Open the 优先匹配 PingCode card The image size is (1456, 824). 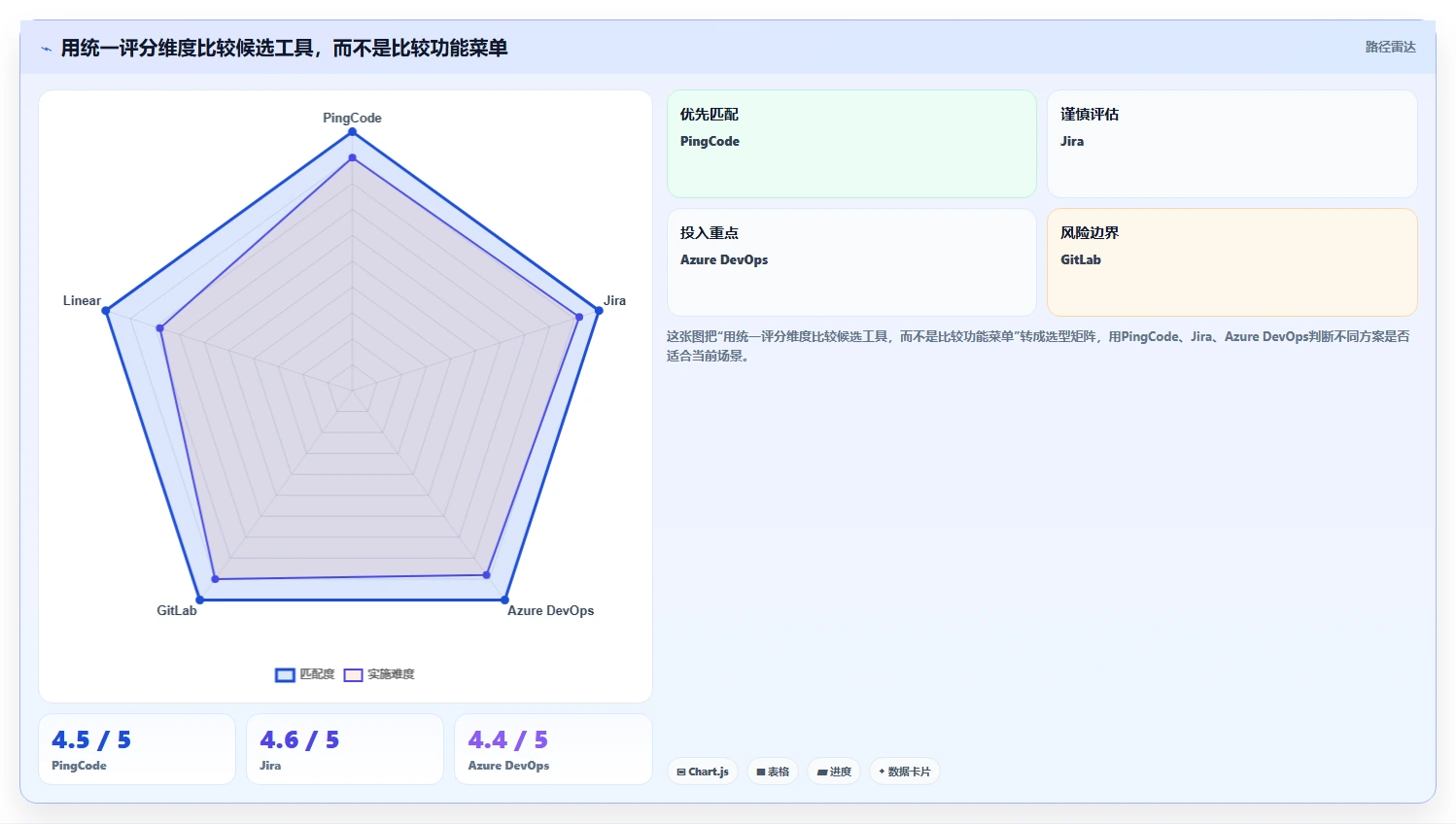pos(851,144)
